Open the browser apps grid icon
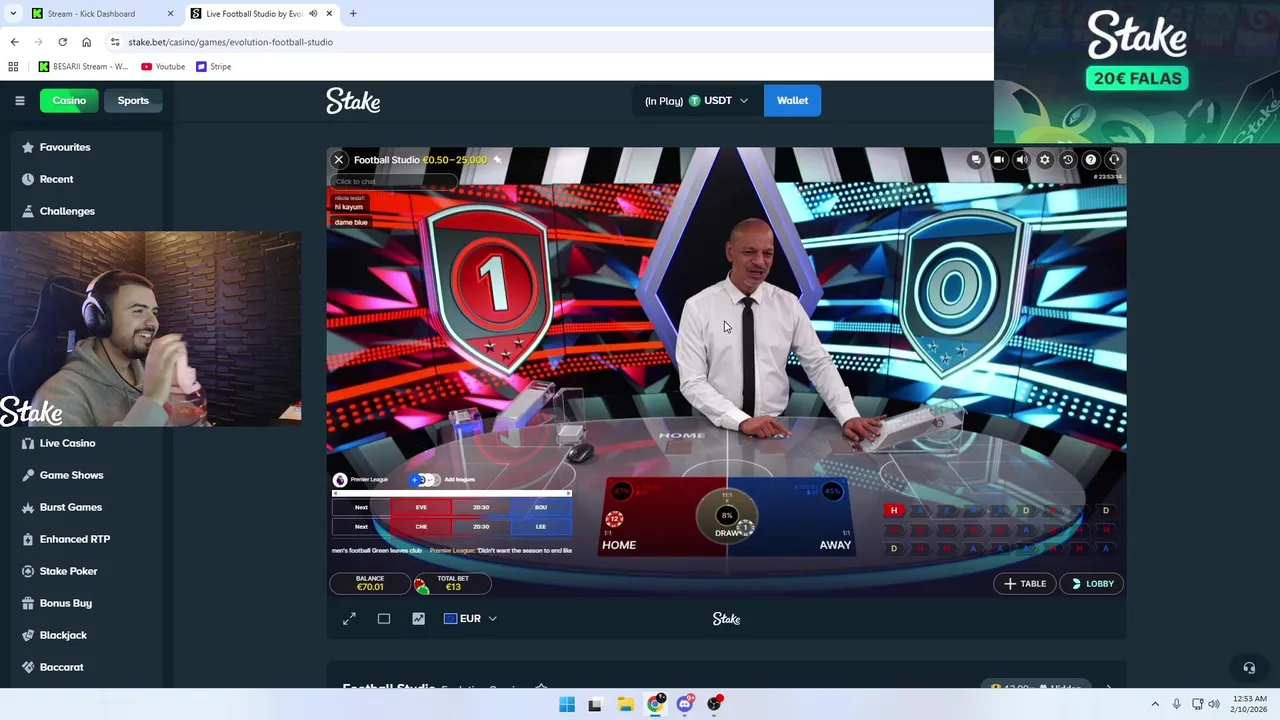Viewport: 1280px width, 720px height. click(x=13, y=67)
